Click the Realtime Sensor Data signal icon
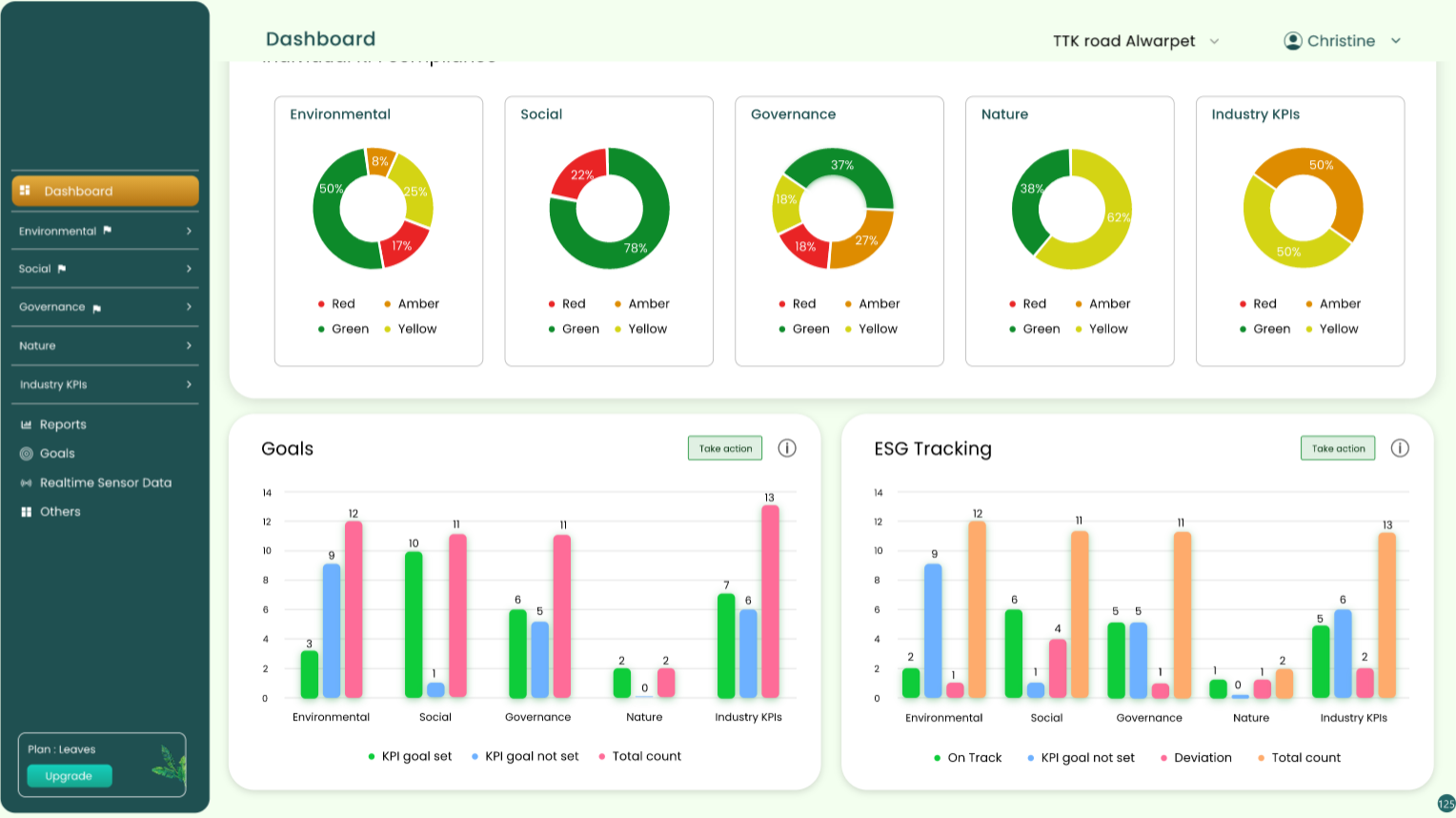This screenshot has width=1456, height=818. [27, 483]
